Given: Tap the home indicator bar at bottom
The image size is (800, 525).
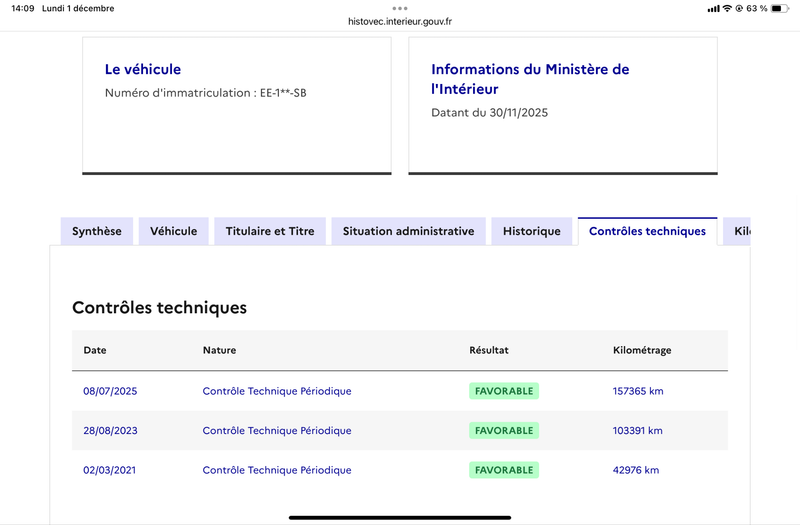Looking at the screenshot, I should click(400, 517).
